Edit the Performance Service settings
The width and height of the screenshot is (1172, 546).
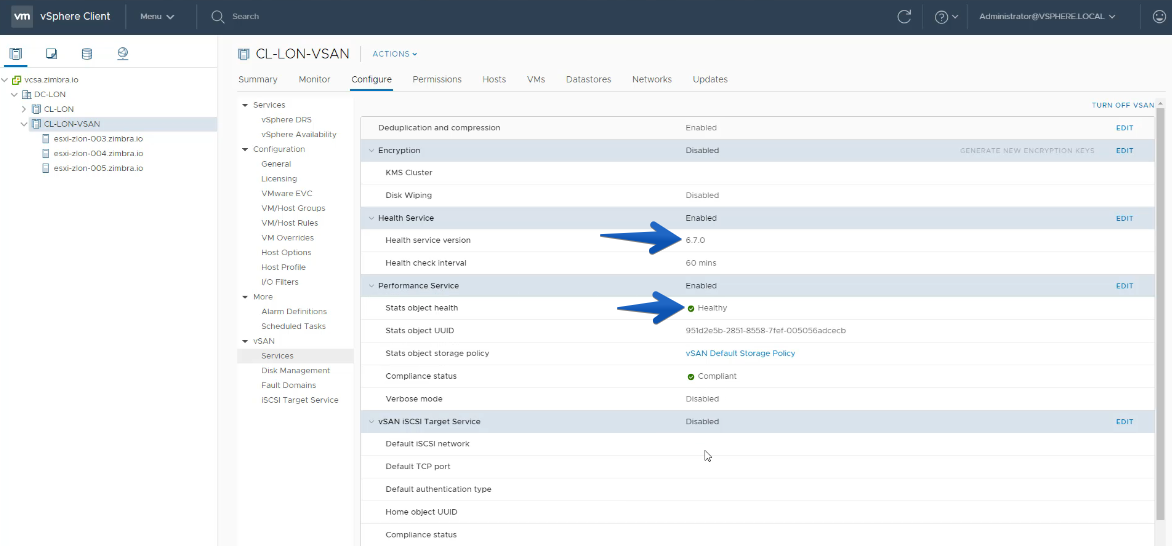point(1124,286)
